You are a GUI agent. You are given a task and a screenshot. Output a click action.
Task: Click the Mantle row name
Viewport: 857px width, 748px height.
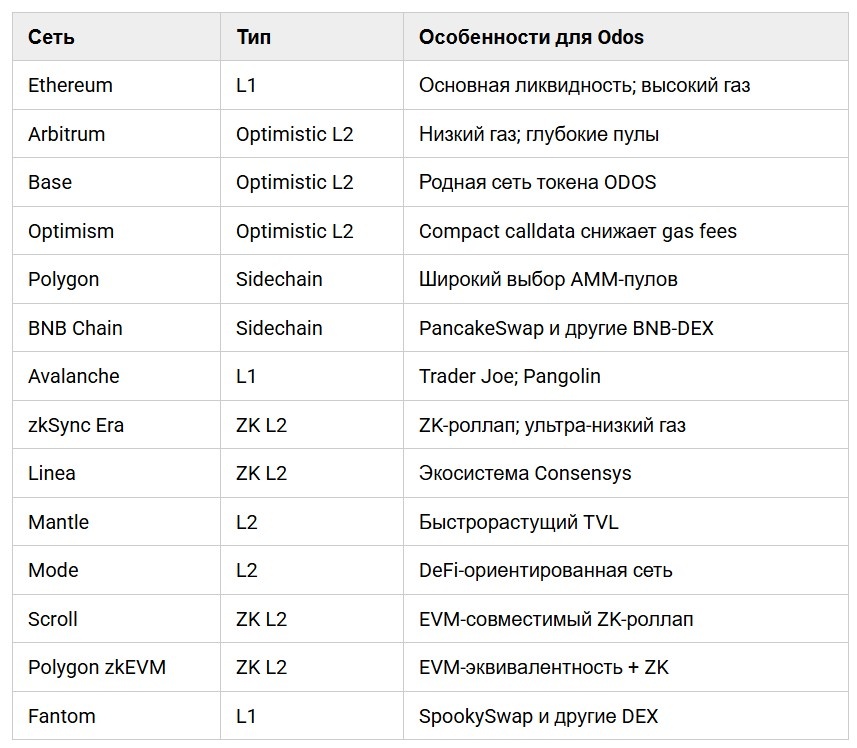click(x=58, y=522)
